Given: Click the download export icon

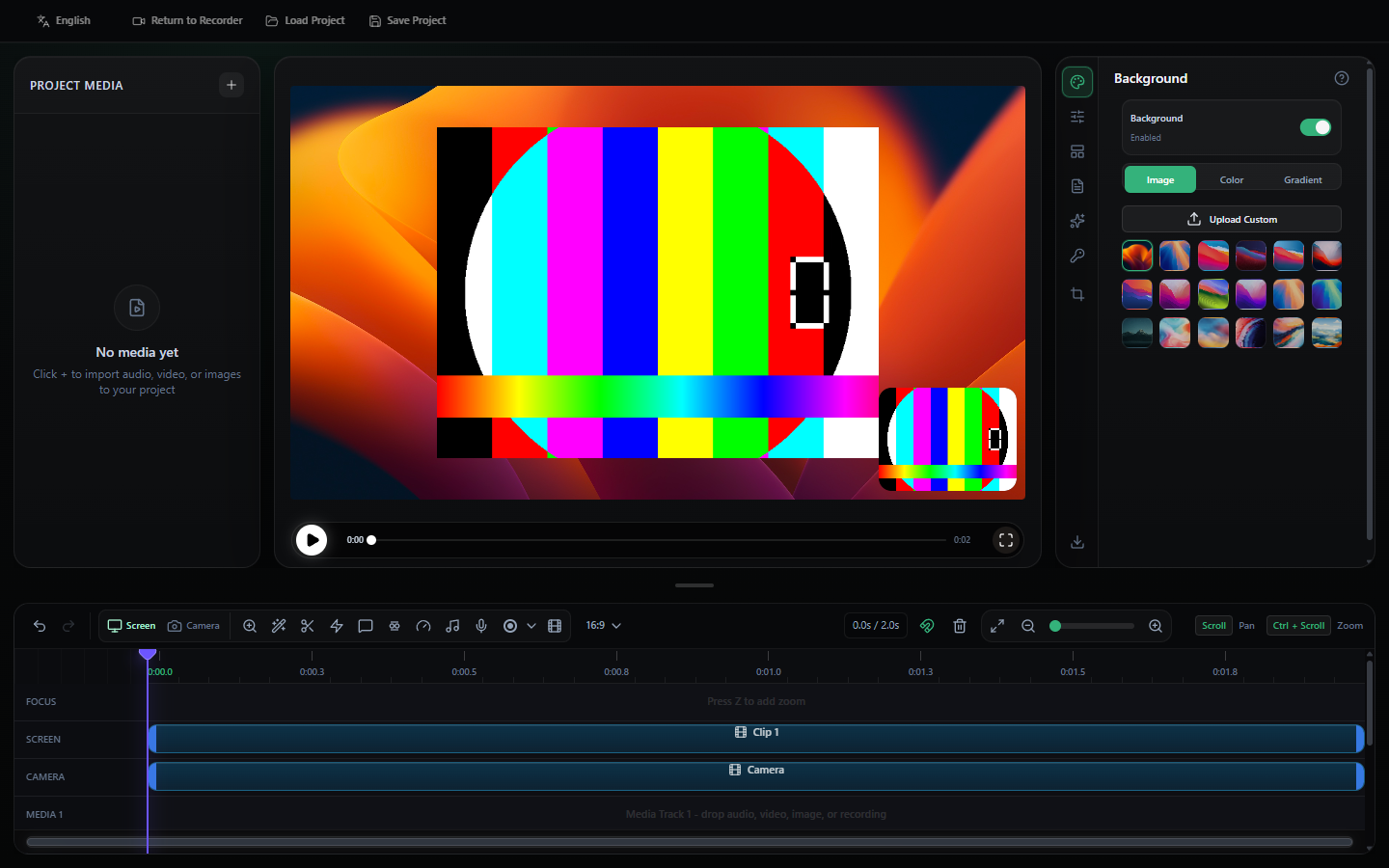Looking at the screenshot, I should [x=1077, y=542].
